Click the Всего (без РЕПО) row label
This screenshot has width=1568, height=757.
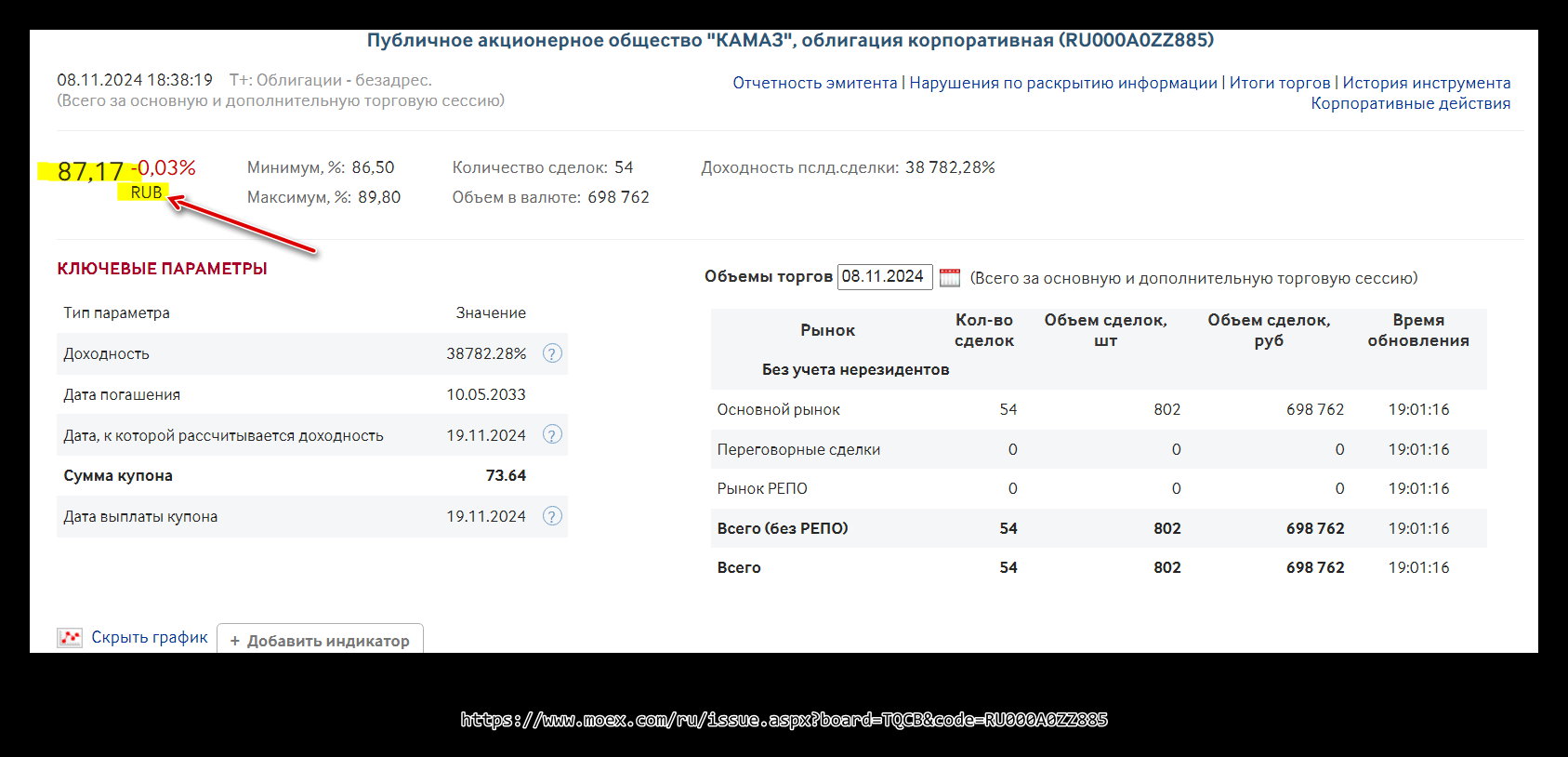[x=783, y=528]
